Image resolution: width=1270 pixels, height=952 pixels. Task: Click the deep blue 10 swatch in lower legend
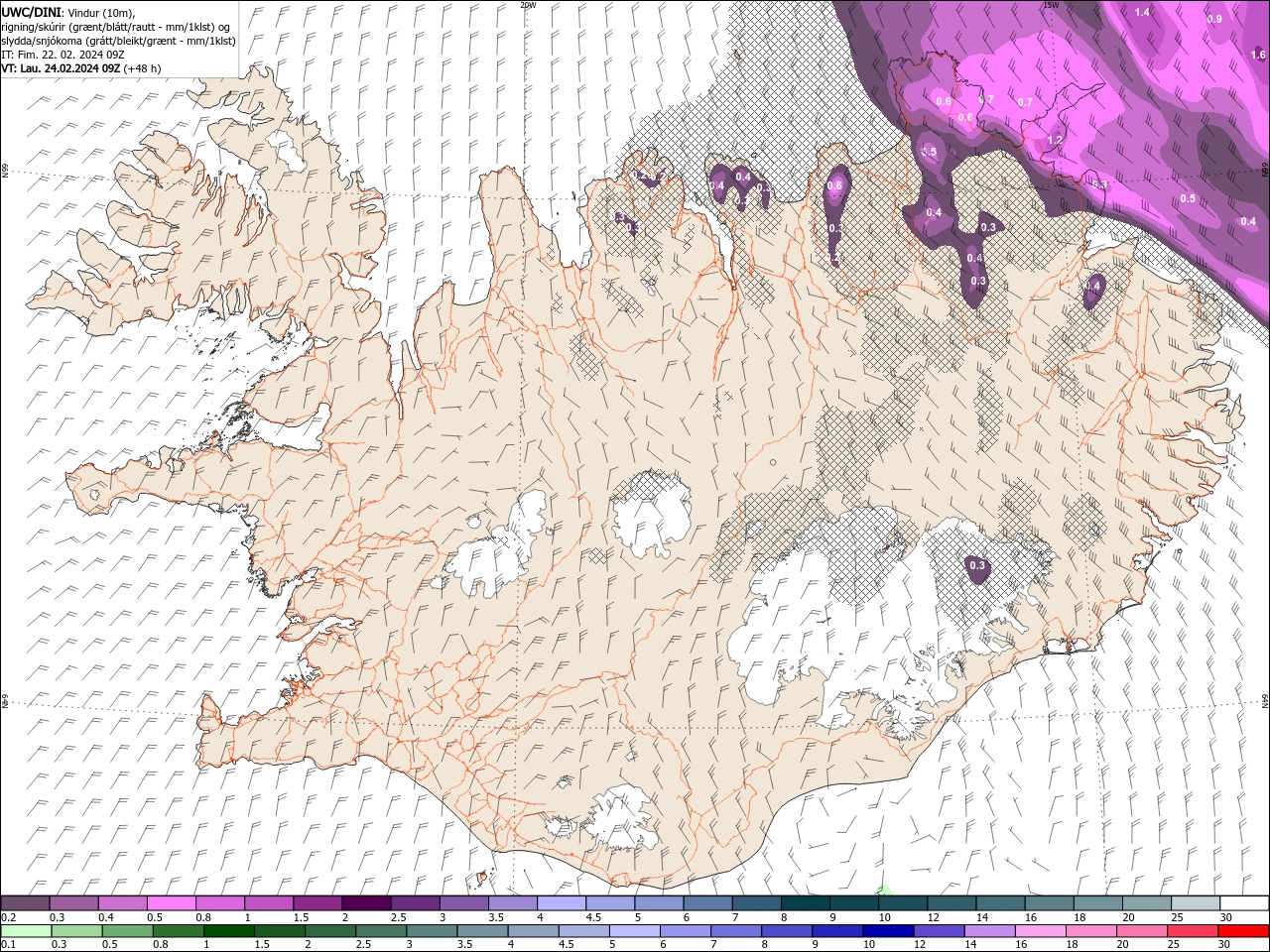point(887,931)
